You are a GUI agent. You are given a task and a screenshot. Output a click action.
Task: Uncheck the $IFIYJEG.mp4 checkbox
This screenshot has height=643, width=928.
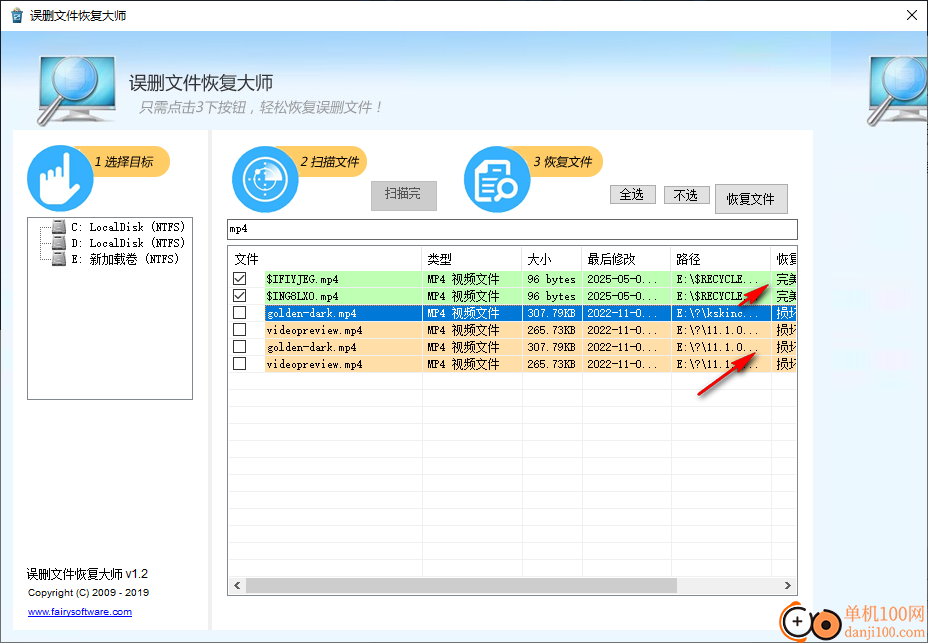pos(240,278)
